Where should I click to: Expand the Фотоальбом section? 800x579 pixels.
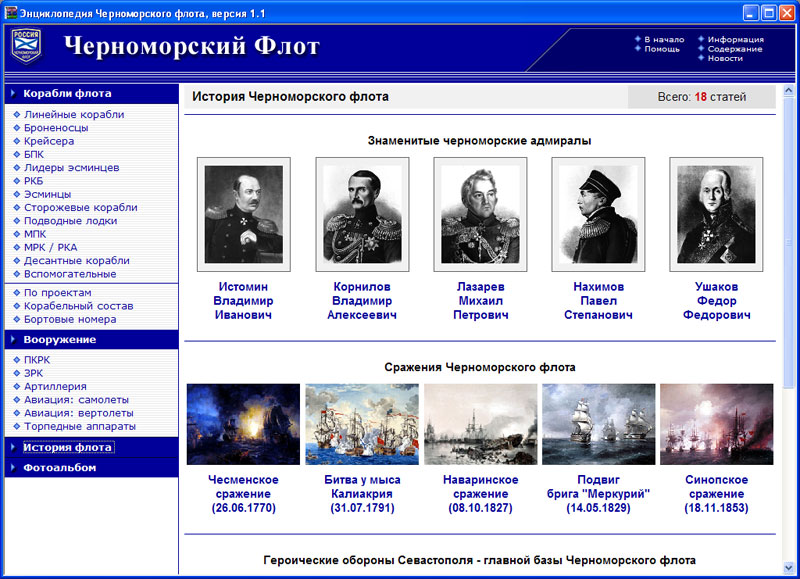(x=60, y=467)
